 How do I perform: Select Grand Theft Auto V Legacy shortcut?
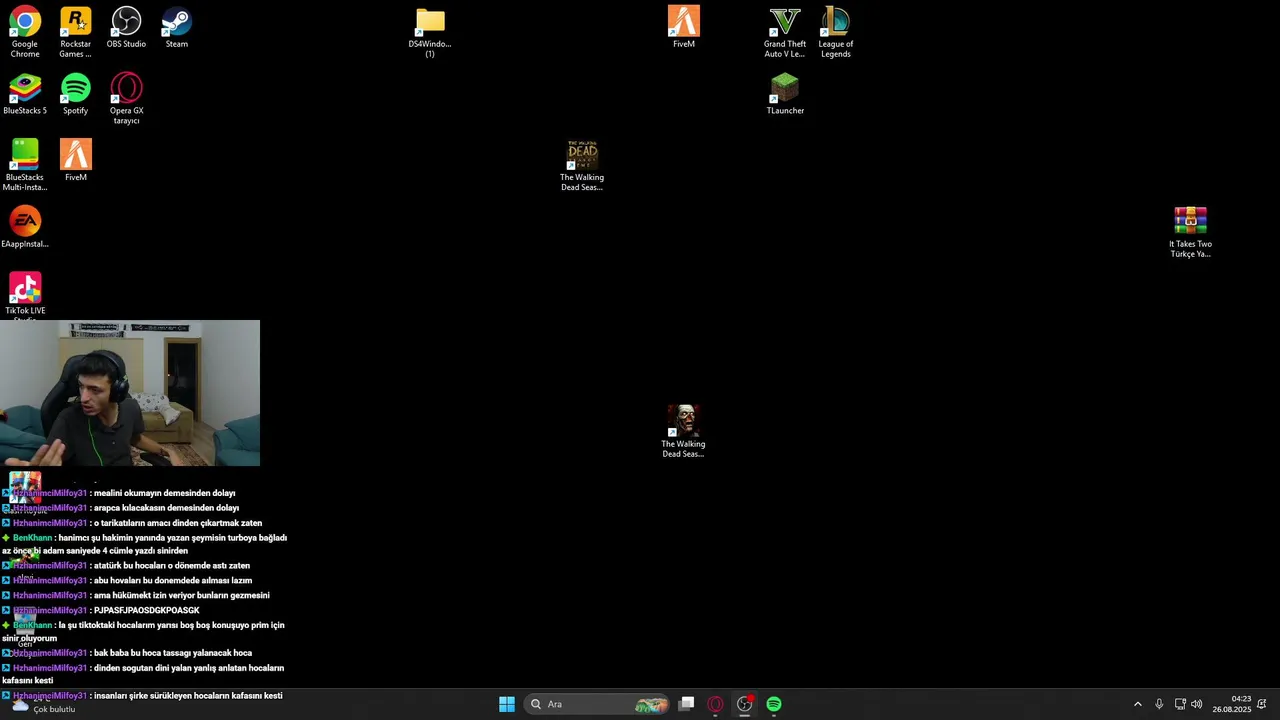pyautogui.click(x=785, y=32)
